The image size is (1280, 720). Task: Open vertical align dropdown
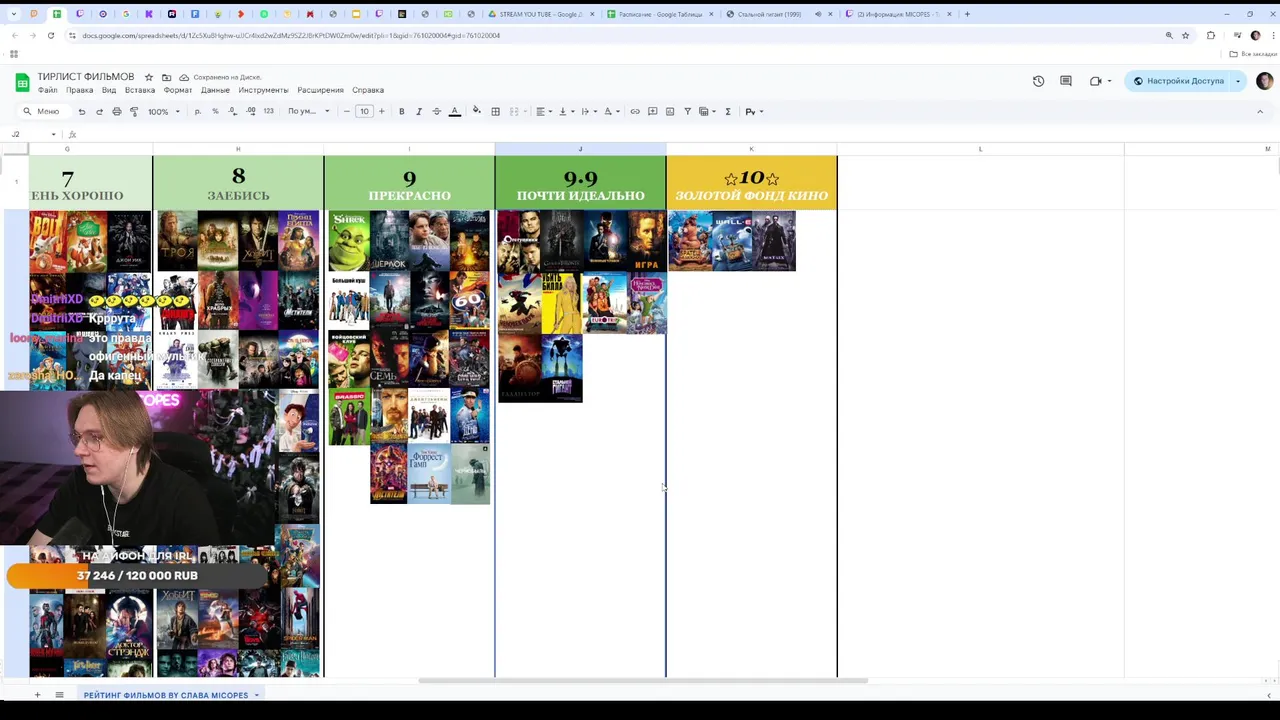click(565, 111)
